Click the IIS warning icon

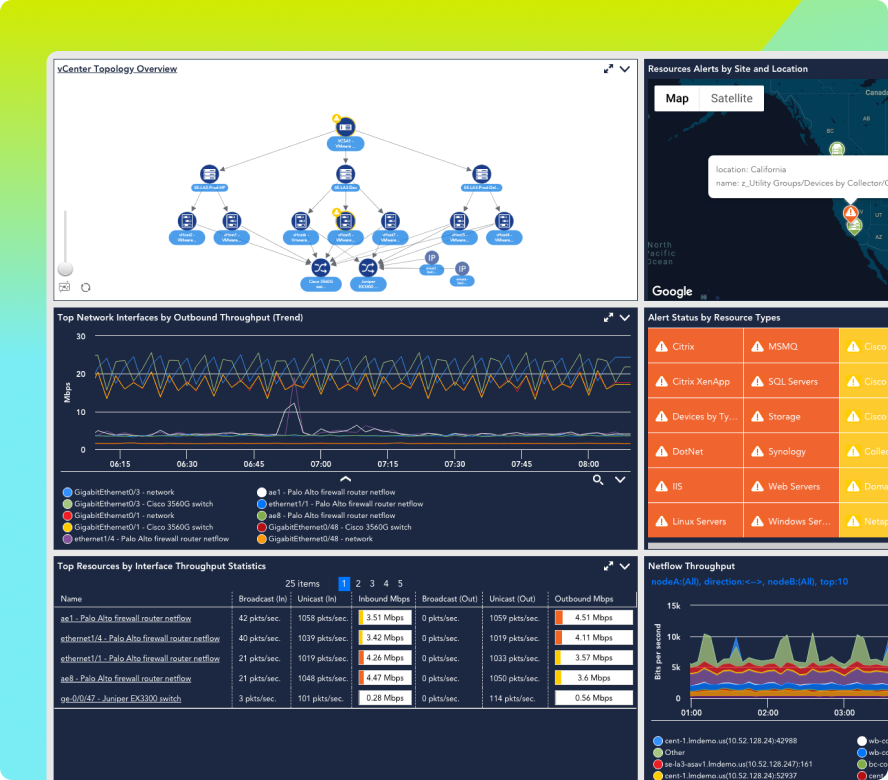[661, 486]
